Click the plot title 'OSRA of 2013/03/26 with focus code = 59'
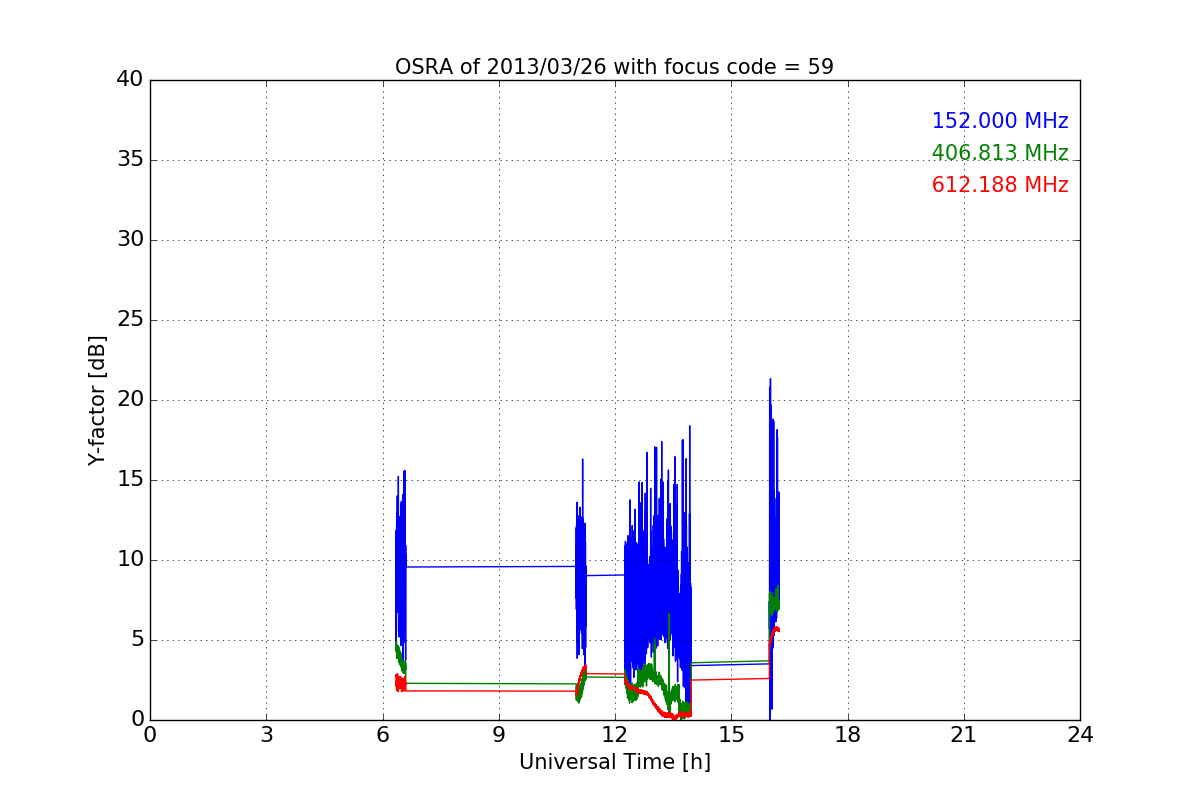The image size is (1200, 800). tap(614, 67)
